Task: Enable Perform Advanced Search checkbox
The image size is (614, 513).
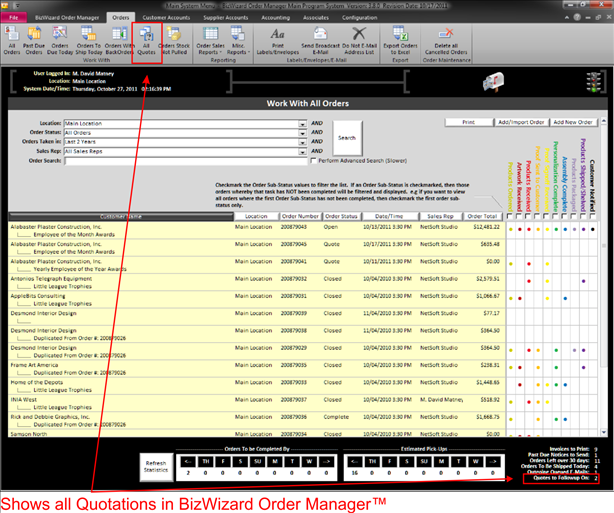Action: [313, 161]
